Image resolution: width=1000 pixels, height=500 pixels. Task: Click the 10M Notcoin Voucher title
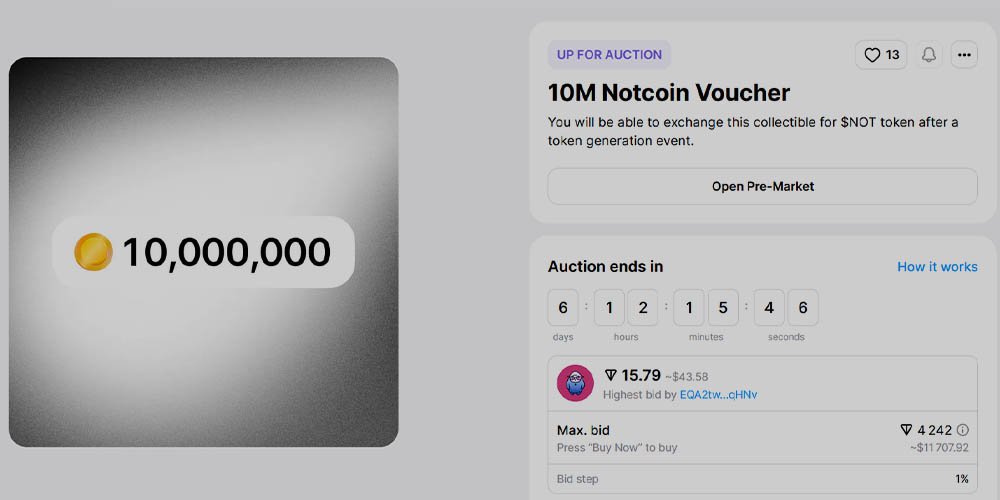click(x=668, y=93)
